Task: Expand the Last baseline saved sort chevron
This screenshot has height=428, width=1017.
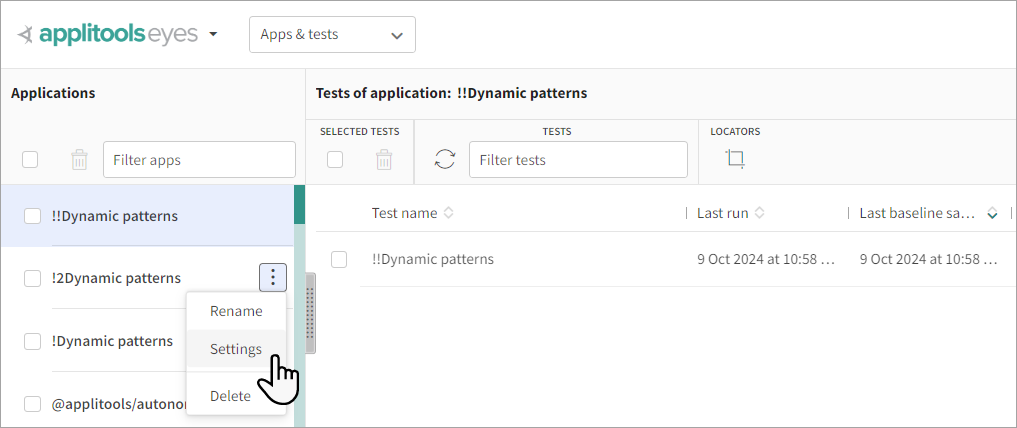Action: [x=992, y=213]
